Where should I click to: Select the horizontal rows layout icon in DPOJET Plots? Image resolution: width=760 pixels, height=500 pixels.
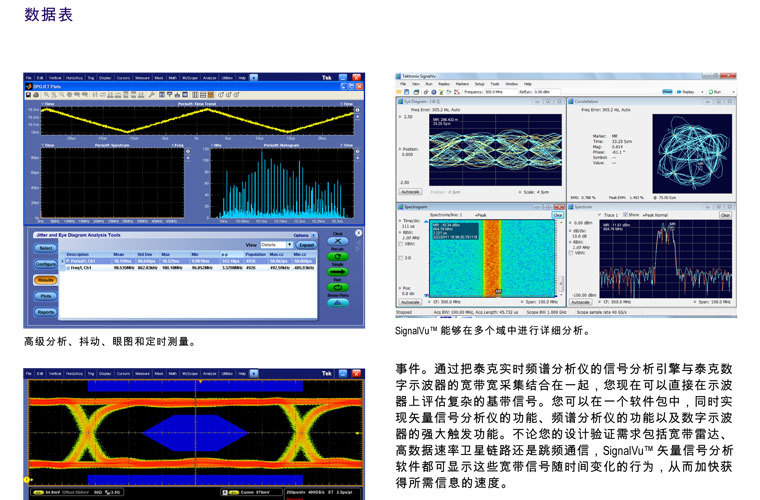[203, 95]
